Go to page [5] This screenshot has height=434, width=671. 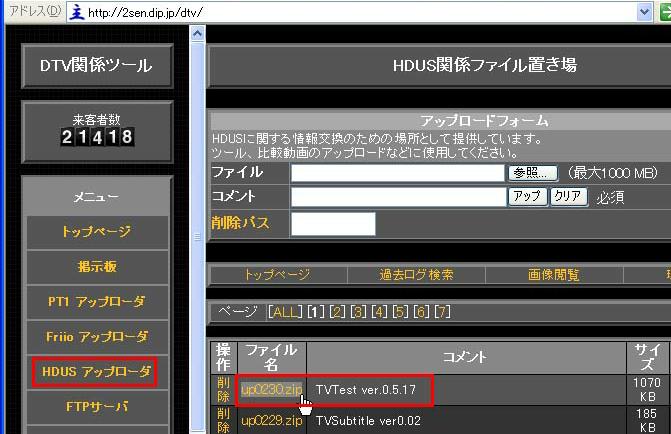[x=401, y=312]
